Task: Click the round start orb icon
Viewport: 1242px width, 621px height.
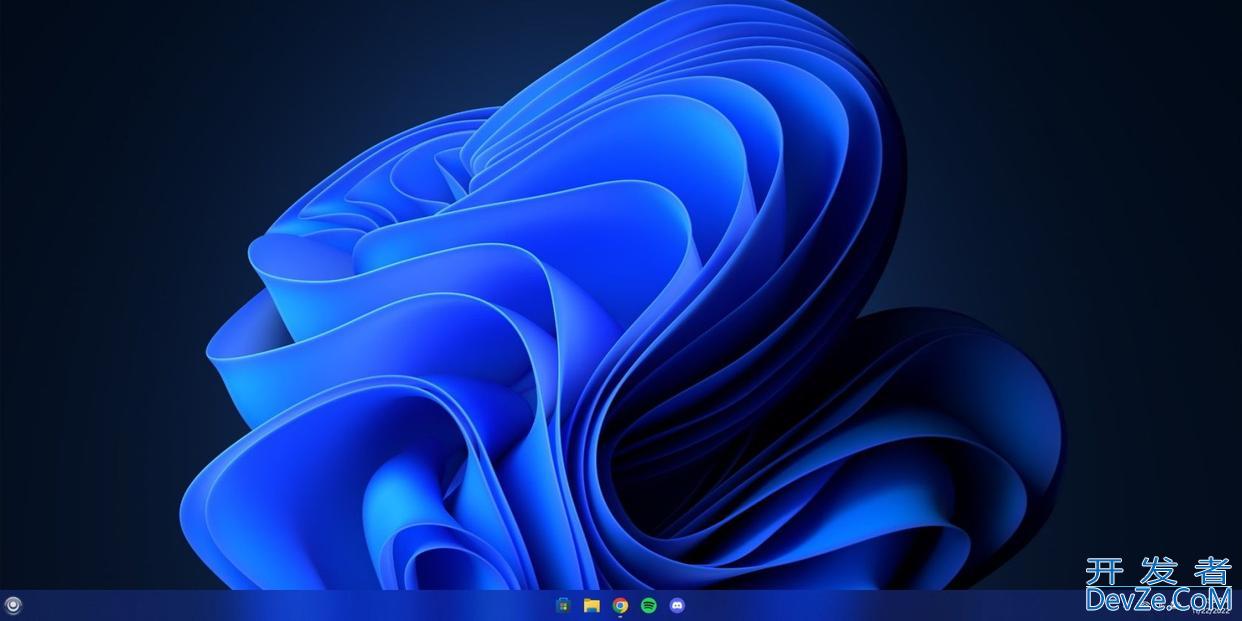Action: tap(13, 605)
